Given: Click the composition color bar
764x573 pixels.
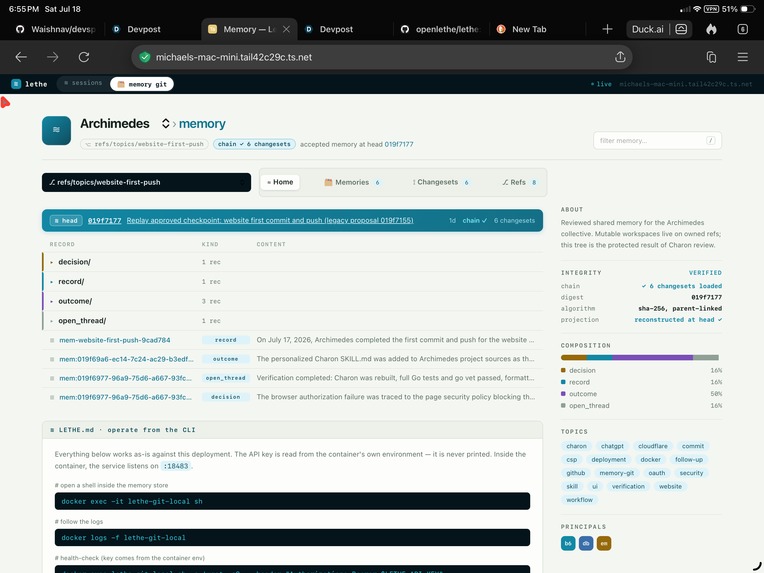Looking at the screenshot, I should tap(640, 358).
